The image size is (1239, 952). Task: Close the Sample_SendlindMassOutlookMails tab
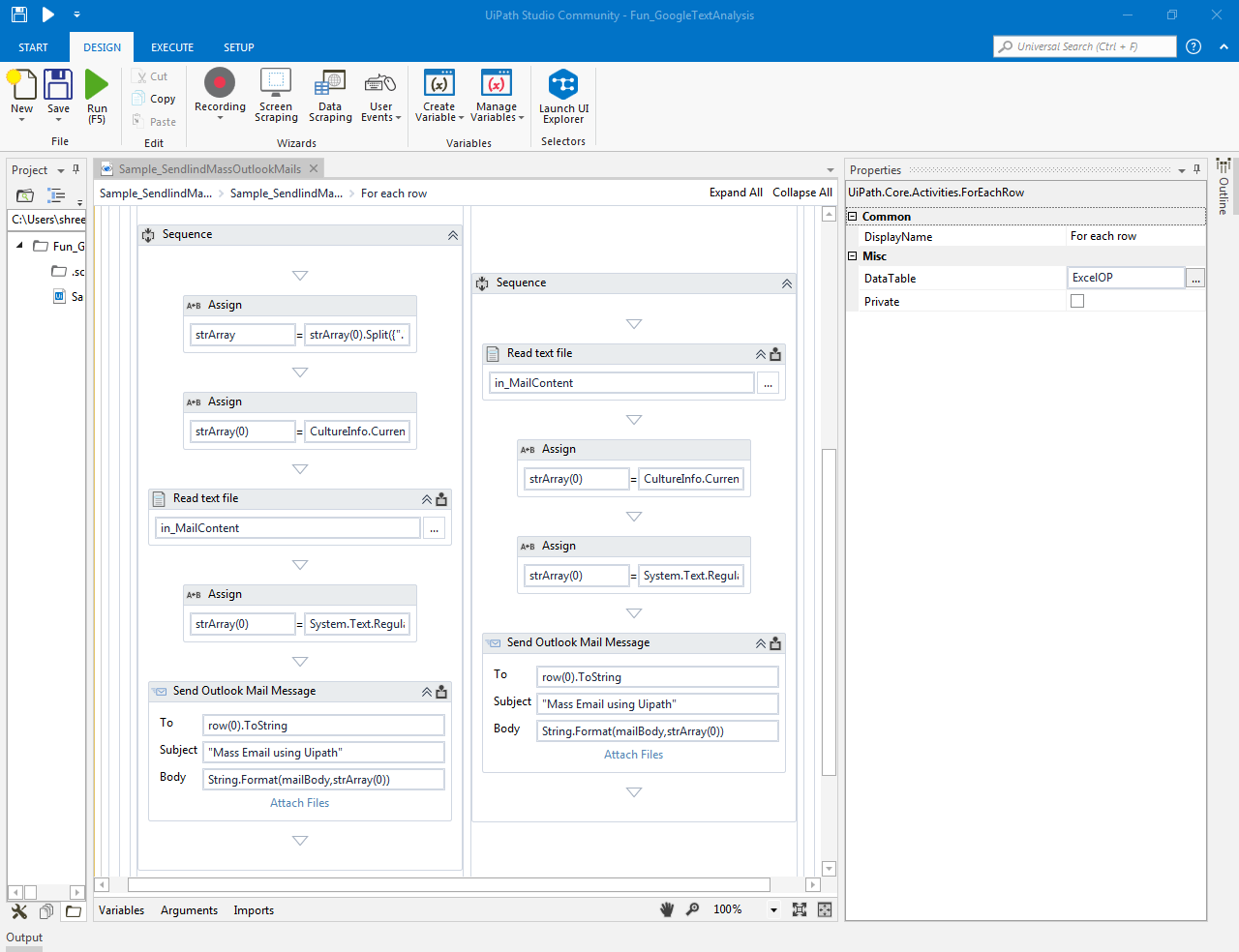pos(314,168)
